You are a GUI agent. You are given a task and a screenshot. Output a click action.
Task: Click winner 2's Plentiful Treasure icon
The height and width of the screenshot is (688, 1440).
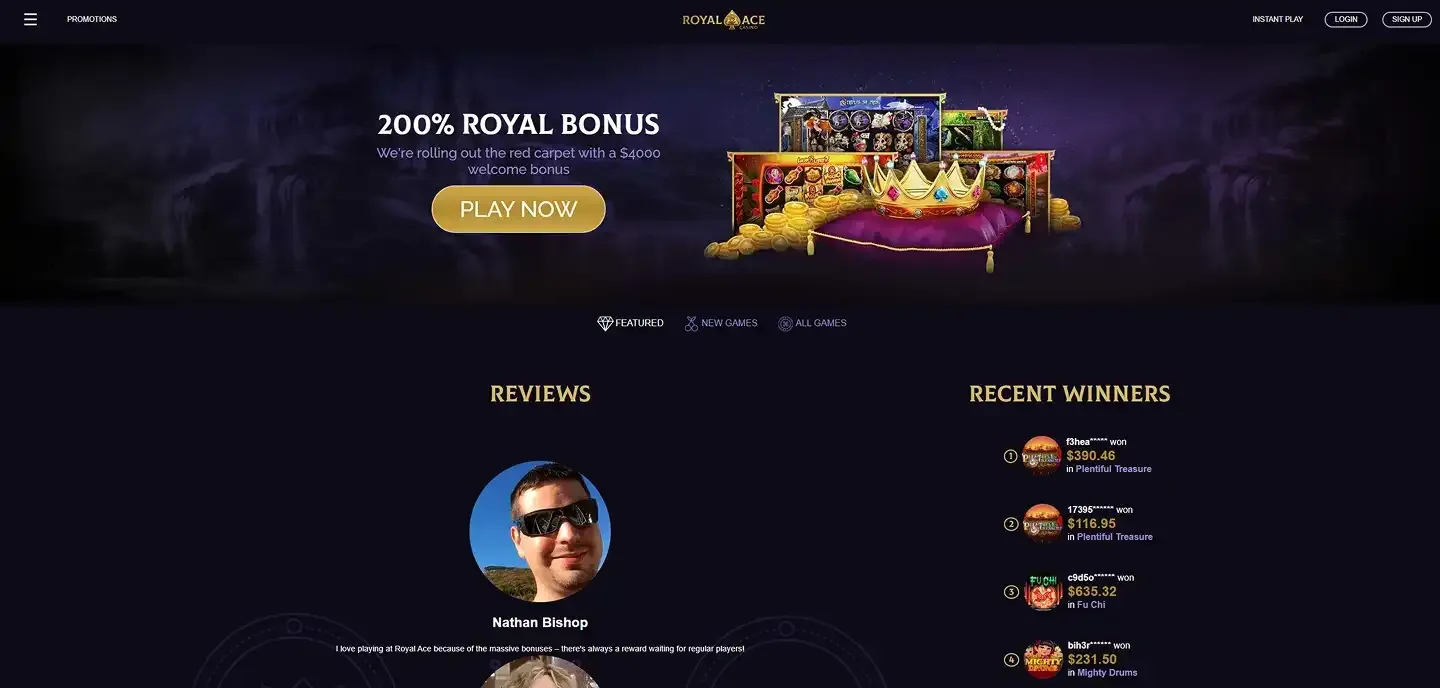click(x=1043, y=523)
